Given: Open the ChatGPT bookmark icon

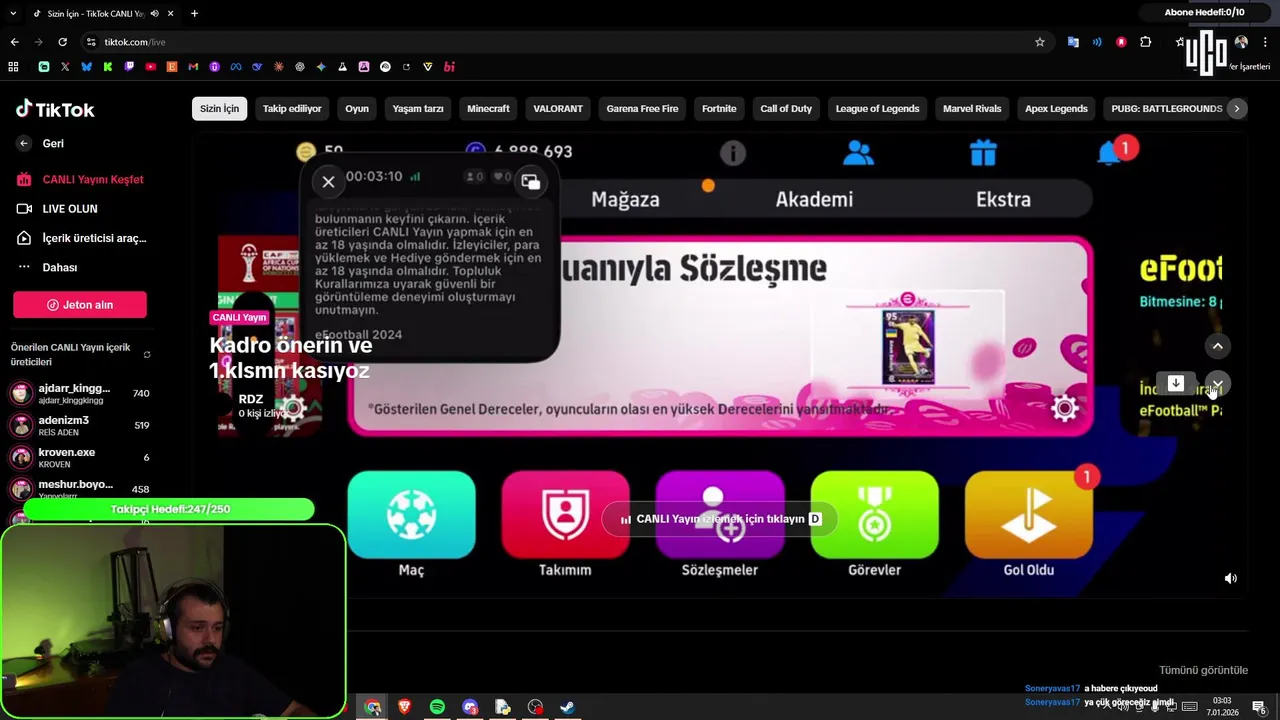Looking at the screenshot, I should [x=300, y=67].
